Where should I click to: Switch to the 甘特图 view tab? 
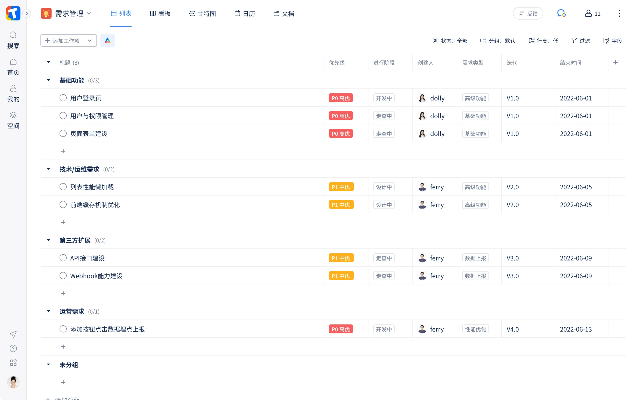coord(203,13)
